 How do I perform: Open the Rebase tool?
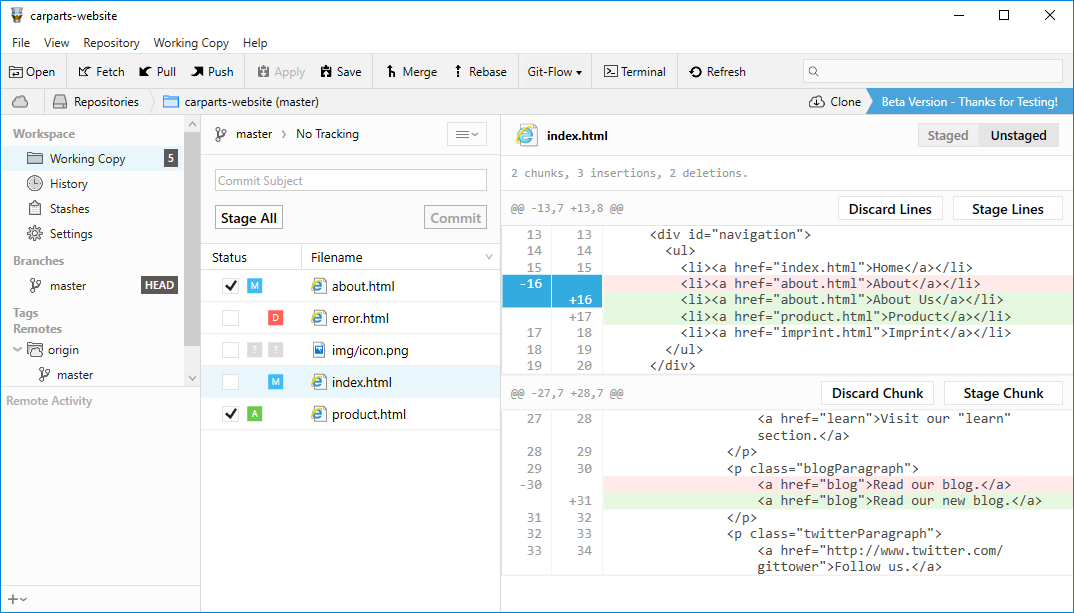click(x=480, y=71)
